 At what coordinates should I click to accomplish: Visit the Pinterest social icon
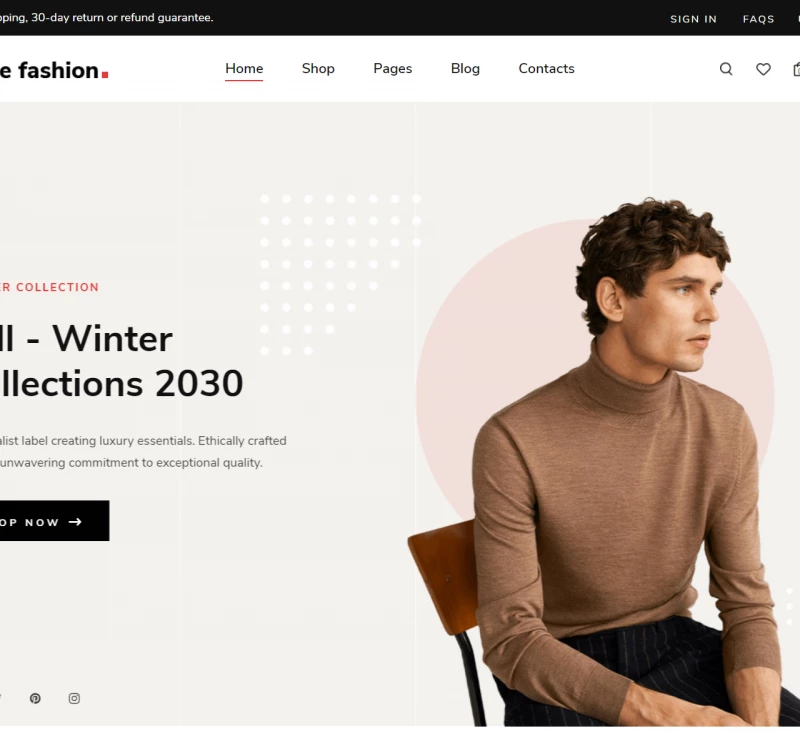(35, 698)
